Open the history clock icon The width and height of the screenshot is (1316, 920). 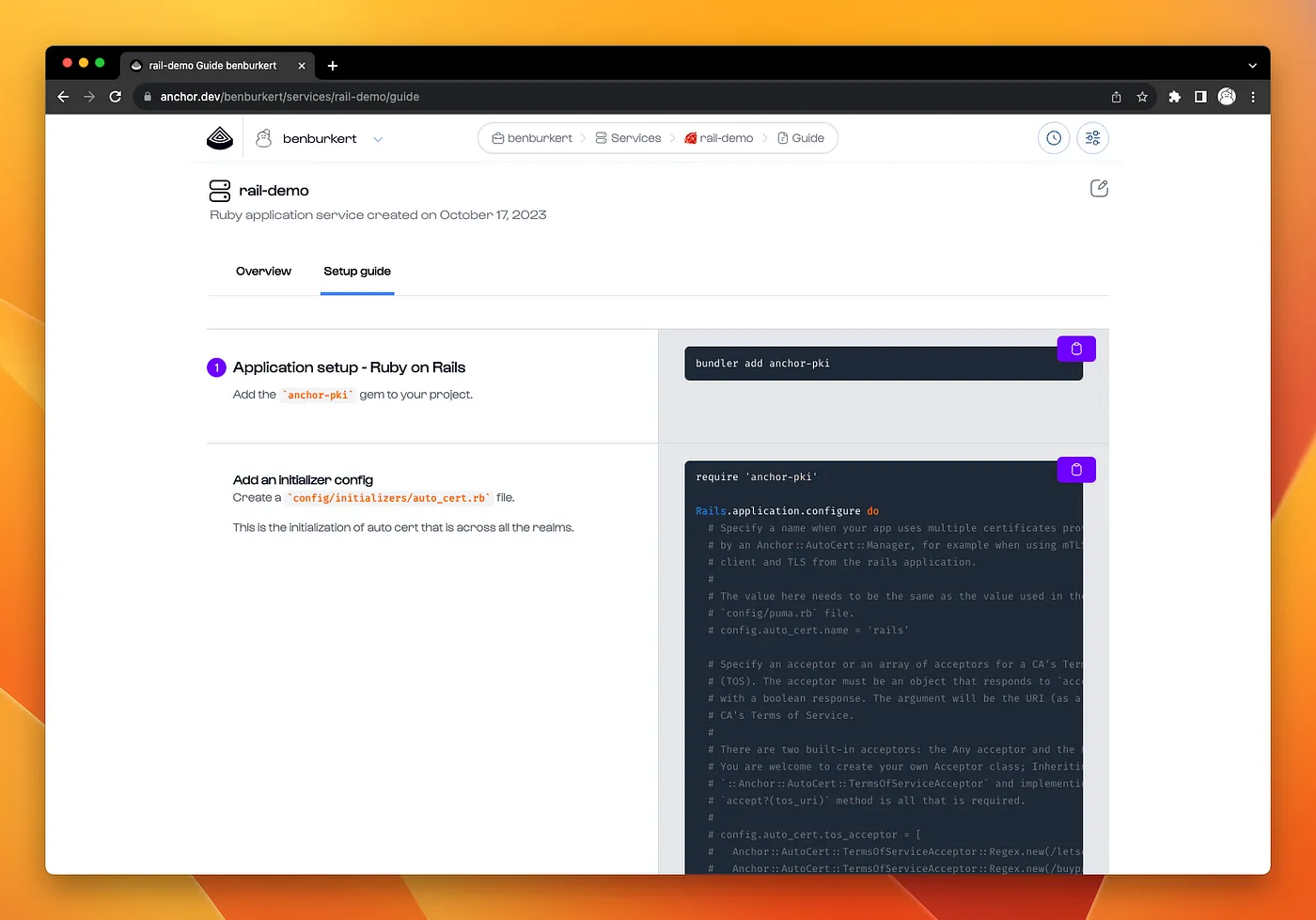pyautogui.click(x=1054, y=138)
